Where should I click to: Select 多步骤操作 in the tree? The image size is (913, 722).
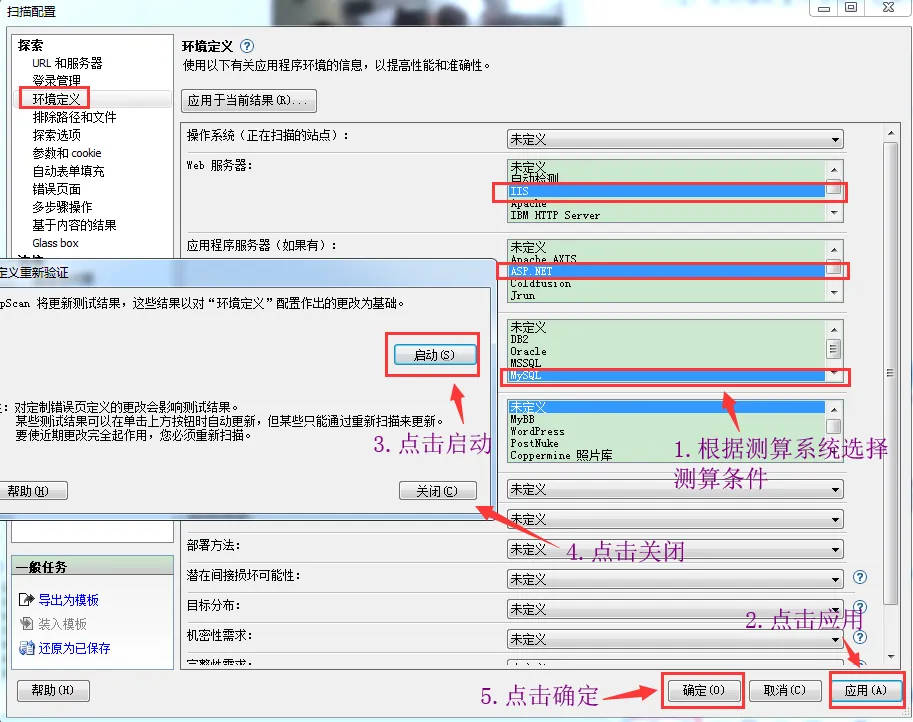(62, 207)
